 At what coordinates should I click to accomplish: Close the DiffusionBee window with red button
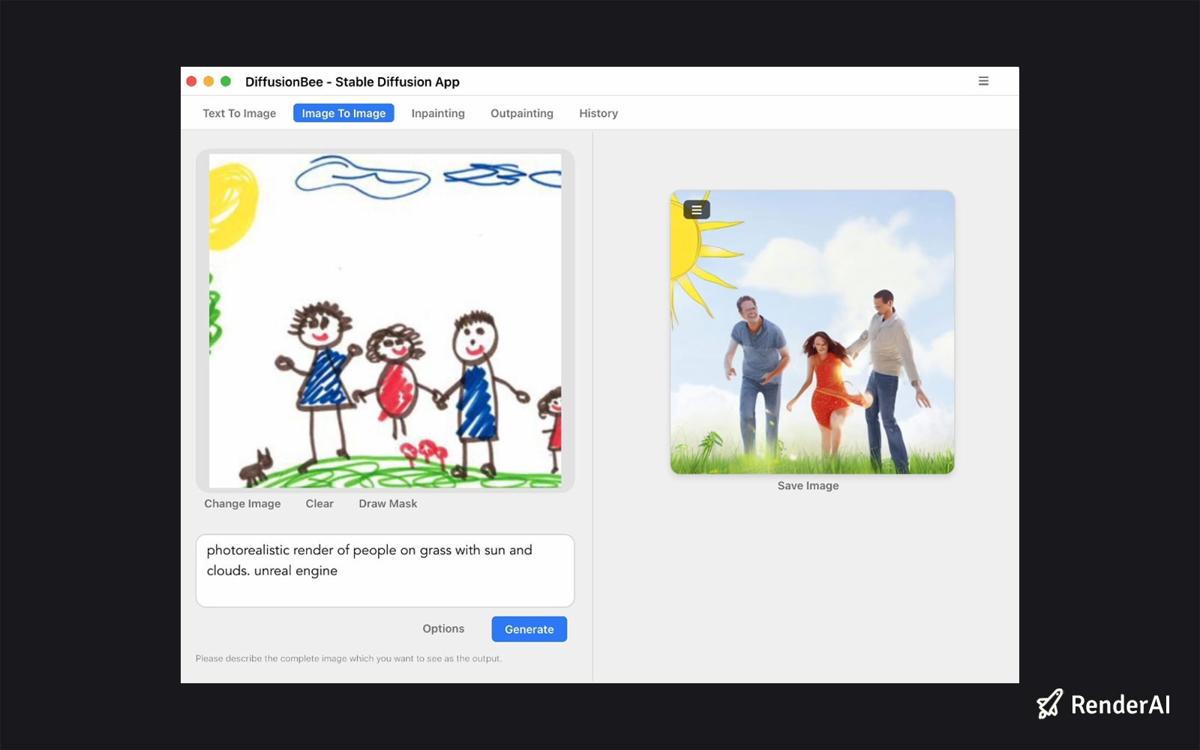point(192,82)
